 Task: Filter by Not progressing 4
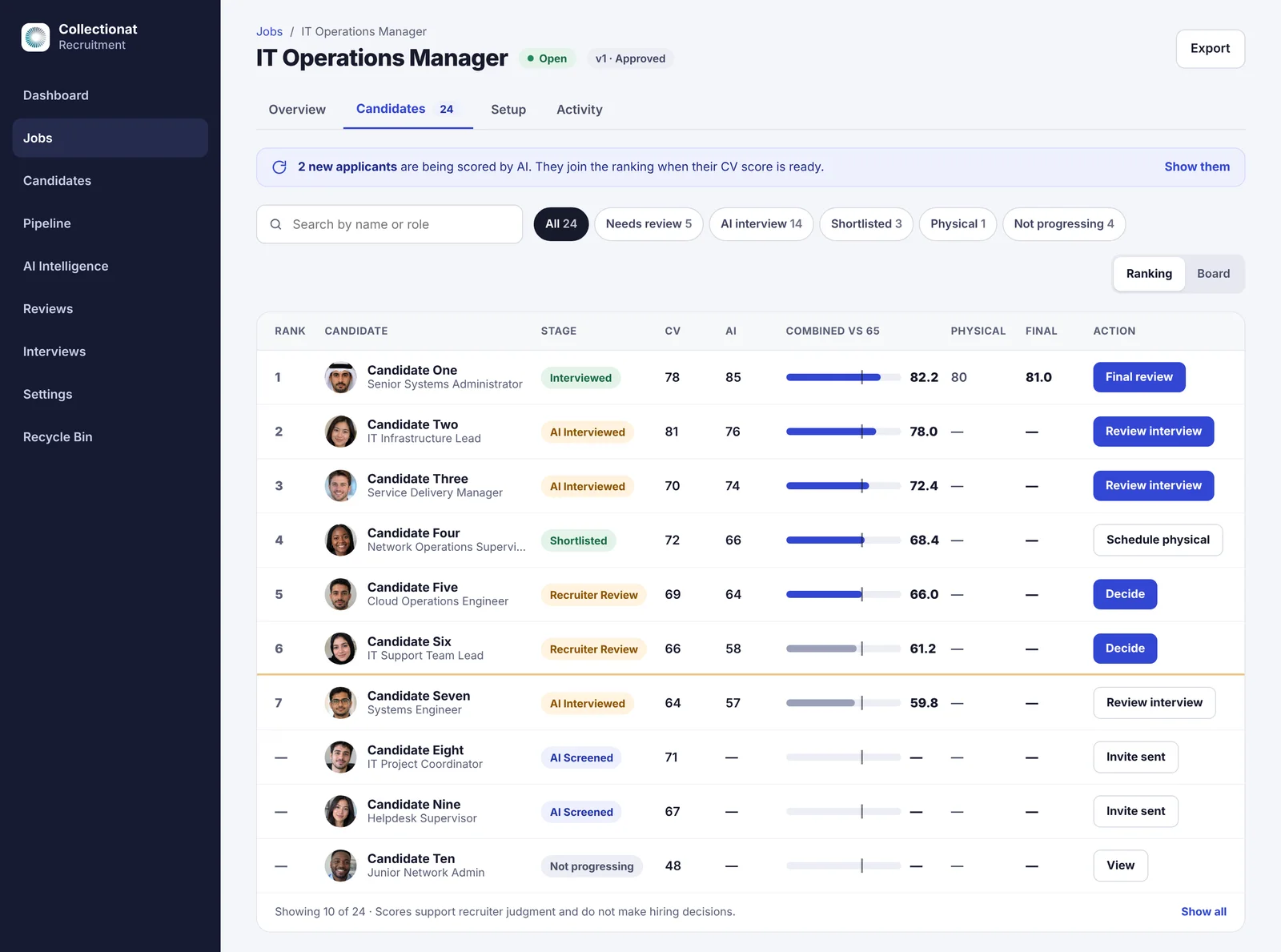1064,224
